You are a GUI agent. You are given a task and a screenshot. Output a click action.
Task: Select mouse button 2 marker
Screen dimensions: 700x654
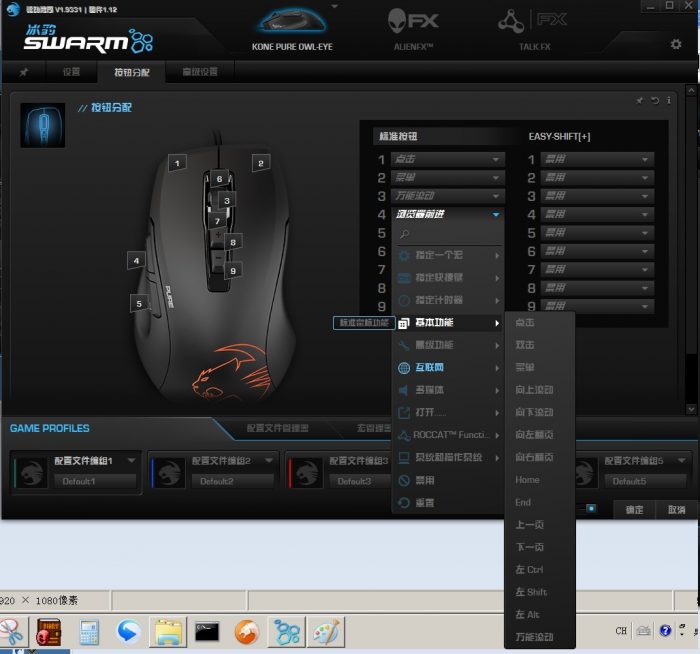tap(261, 163)
